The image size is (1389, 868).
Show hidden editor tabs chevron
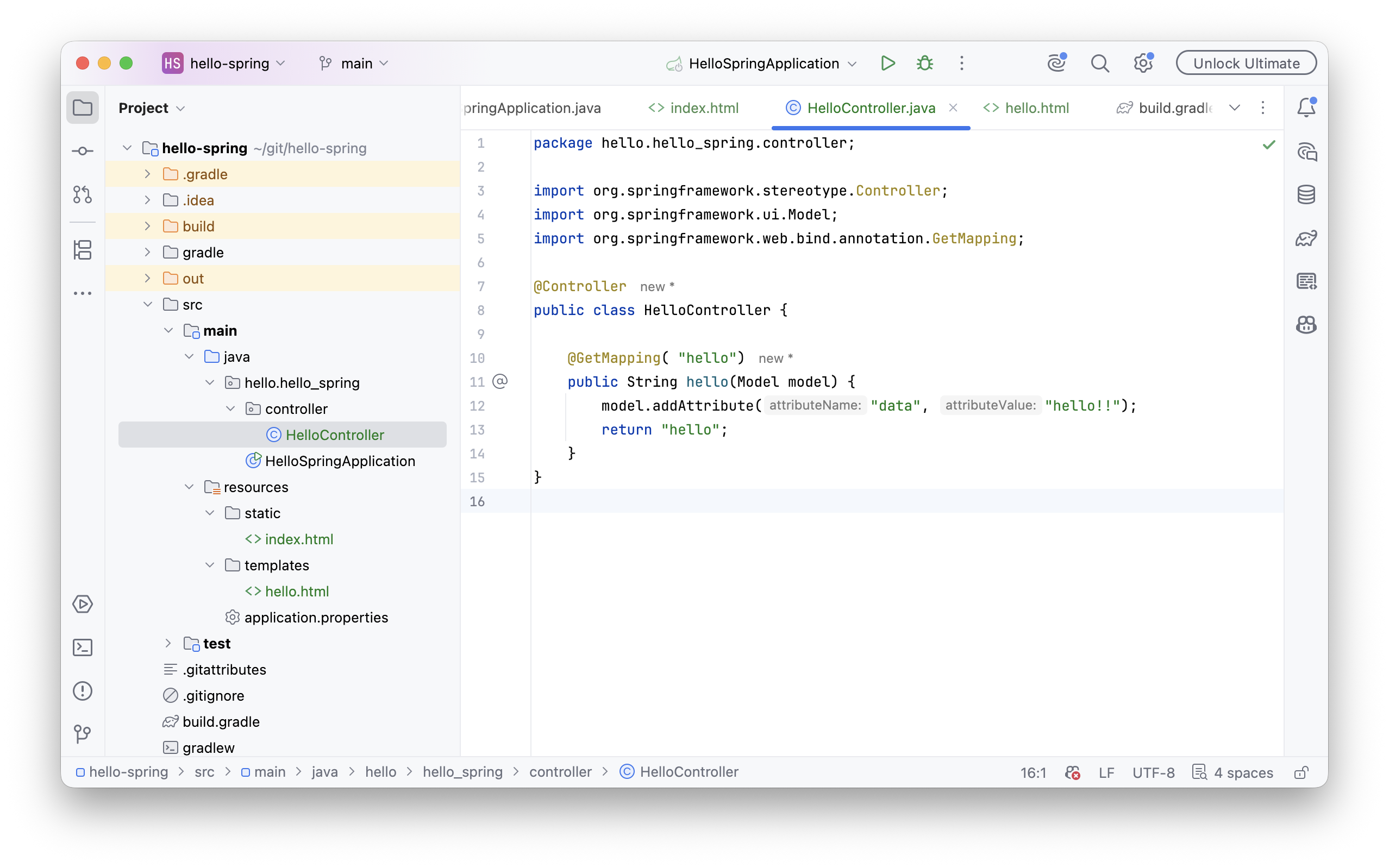(x=1235, y=108)
